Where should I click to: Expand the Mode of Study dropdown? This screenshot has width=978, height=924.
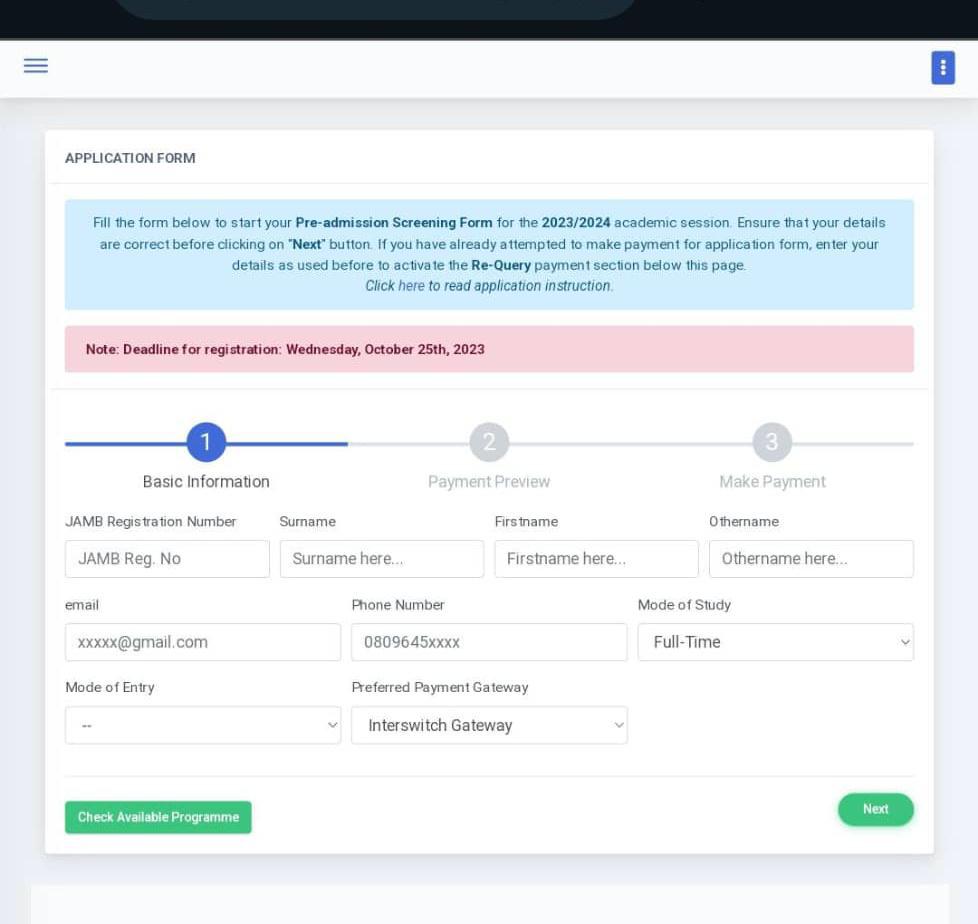tap(775, 642)
